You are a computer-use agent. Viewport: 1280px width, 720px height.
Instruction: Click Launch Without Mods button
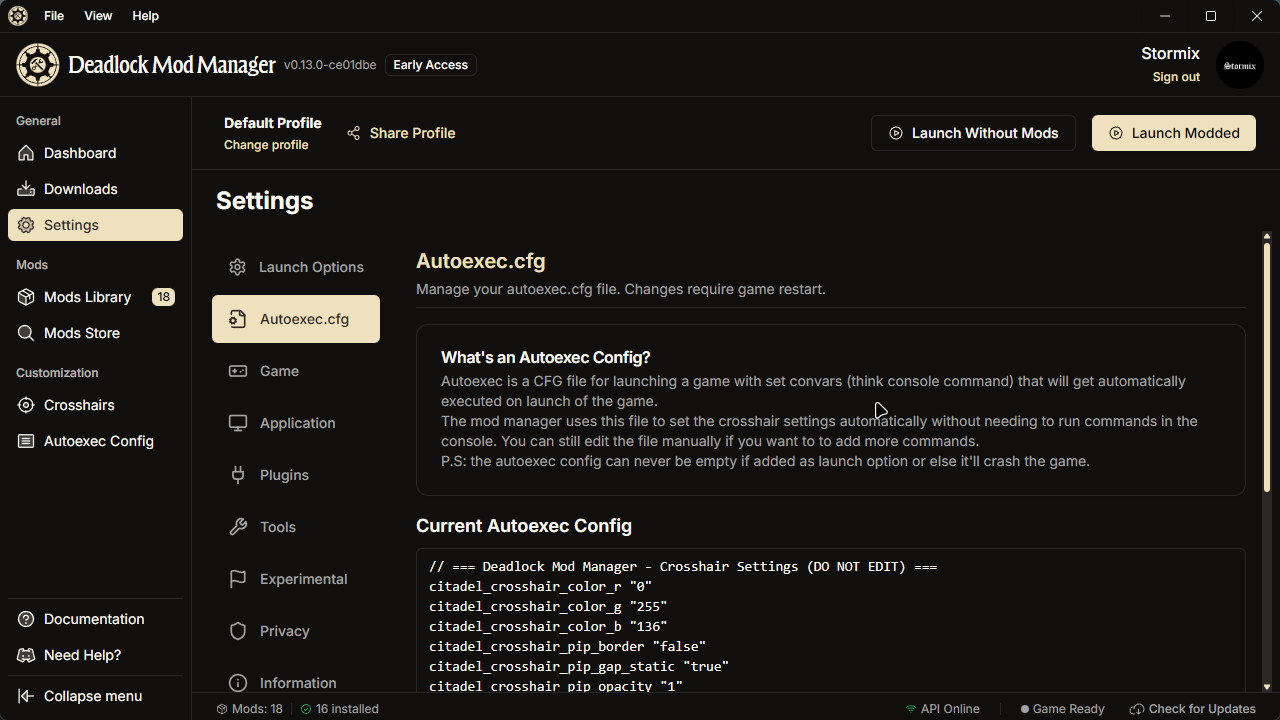973,133
